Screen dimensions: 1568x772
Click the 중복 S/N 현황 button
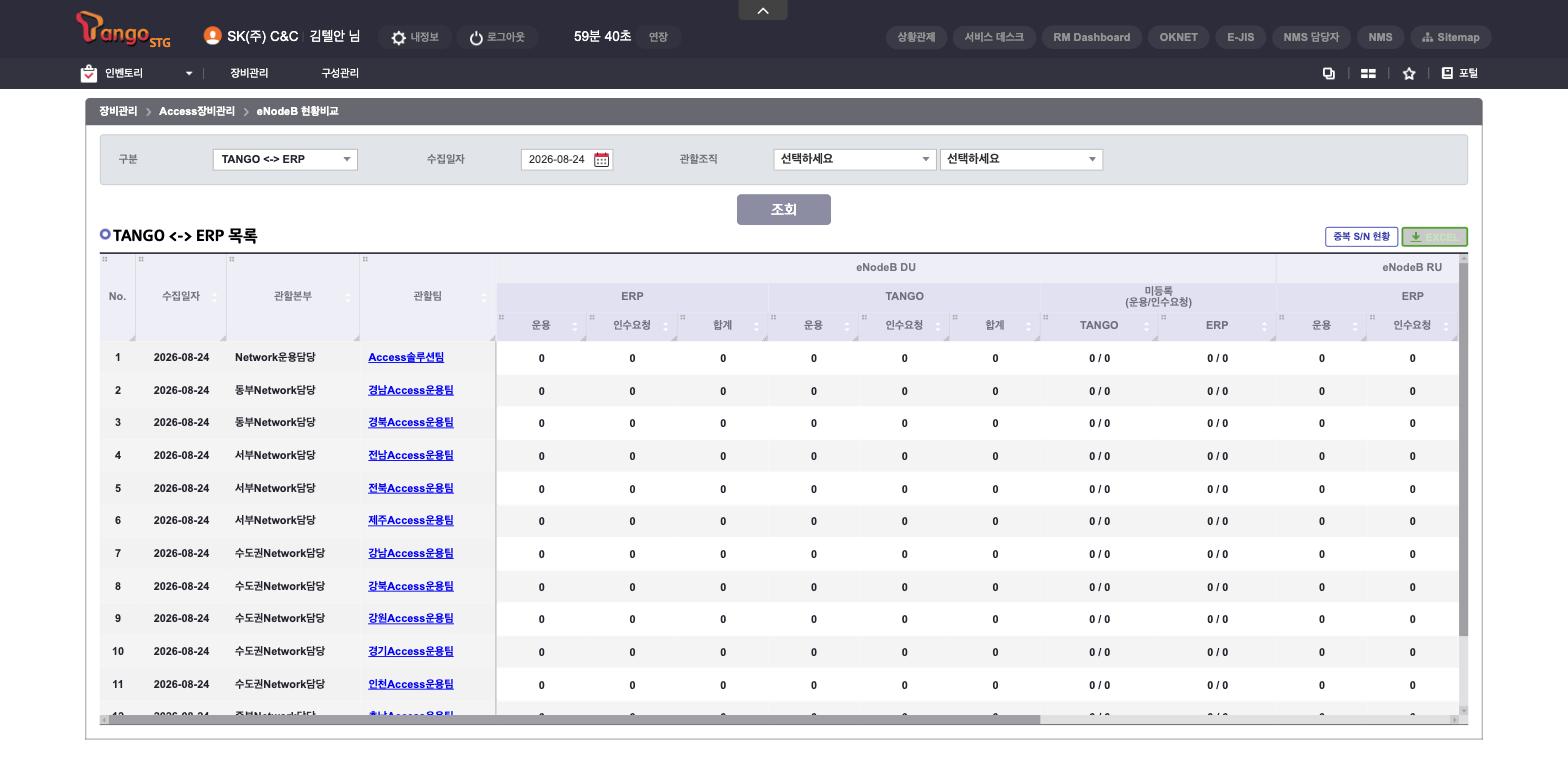pyautogui.click(x=1361, y=237)
